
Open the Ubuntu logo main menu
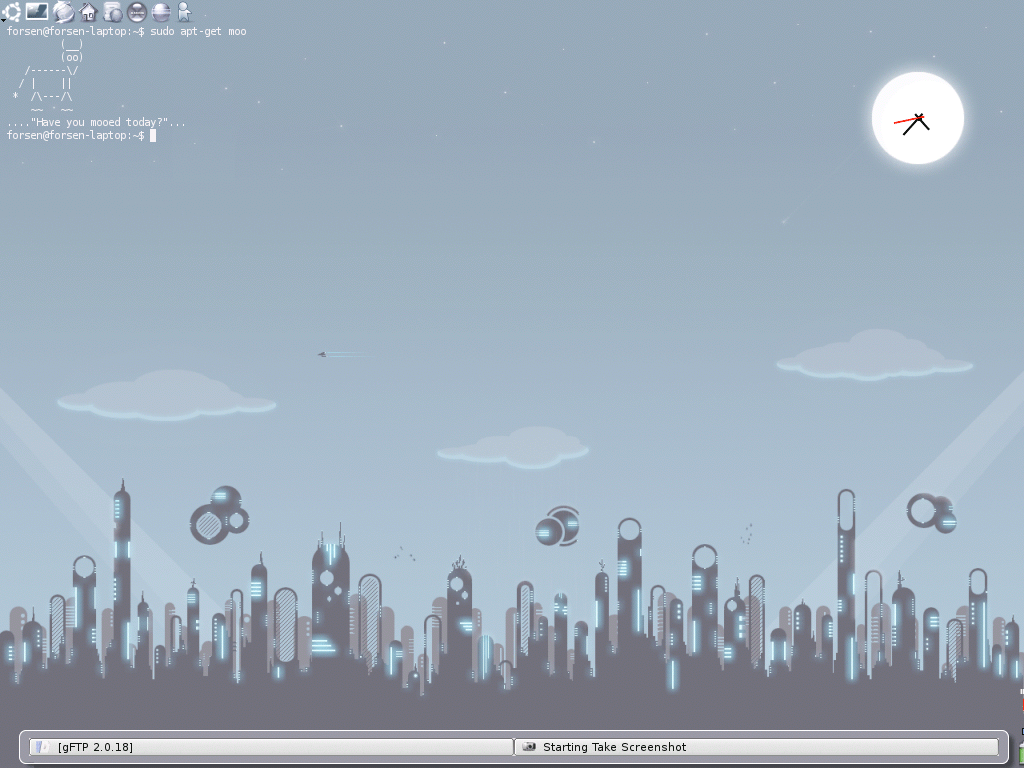tap(12, 12)
